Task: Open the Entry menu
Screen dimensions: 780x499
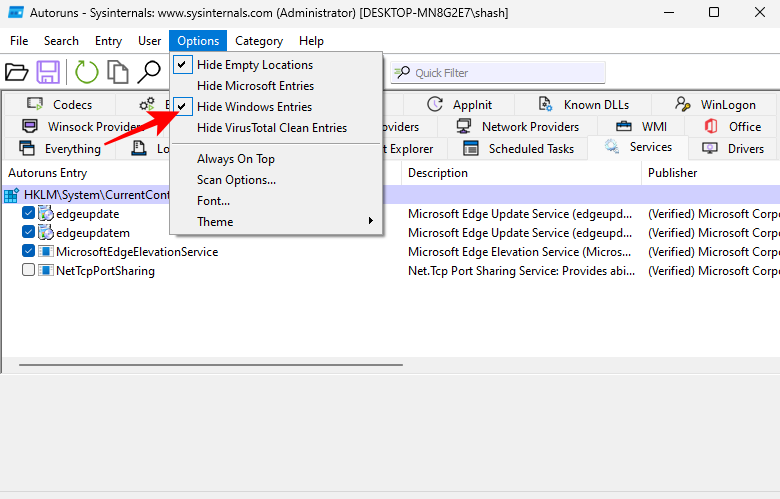Action: 108,41
